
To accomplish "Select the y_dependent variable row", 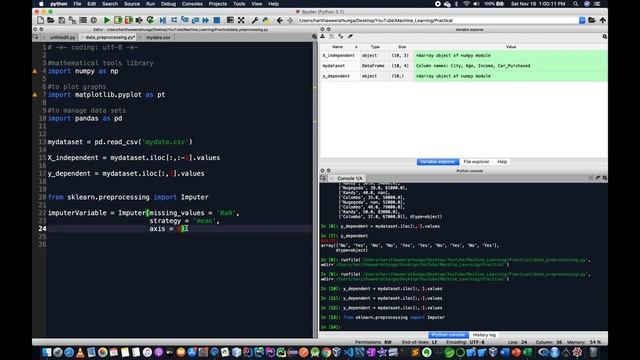I will click(x=464, y=76).
